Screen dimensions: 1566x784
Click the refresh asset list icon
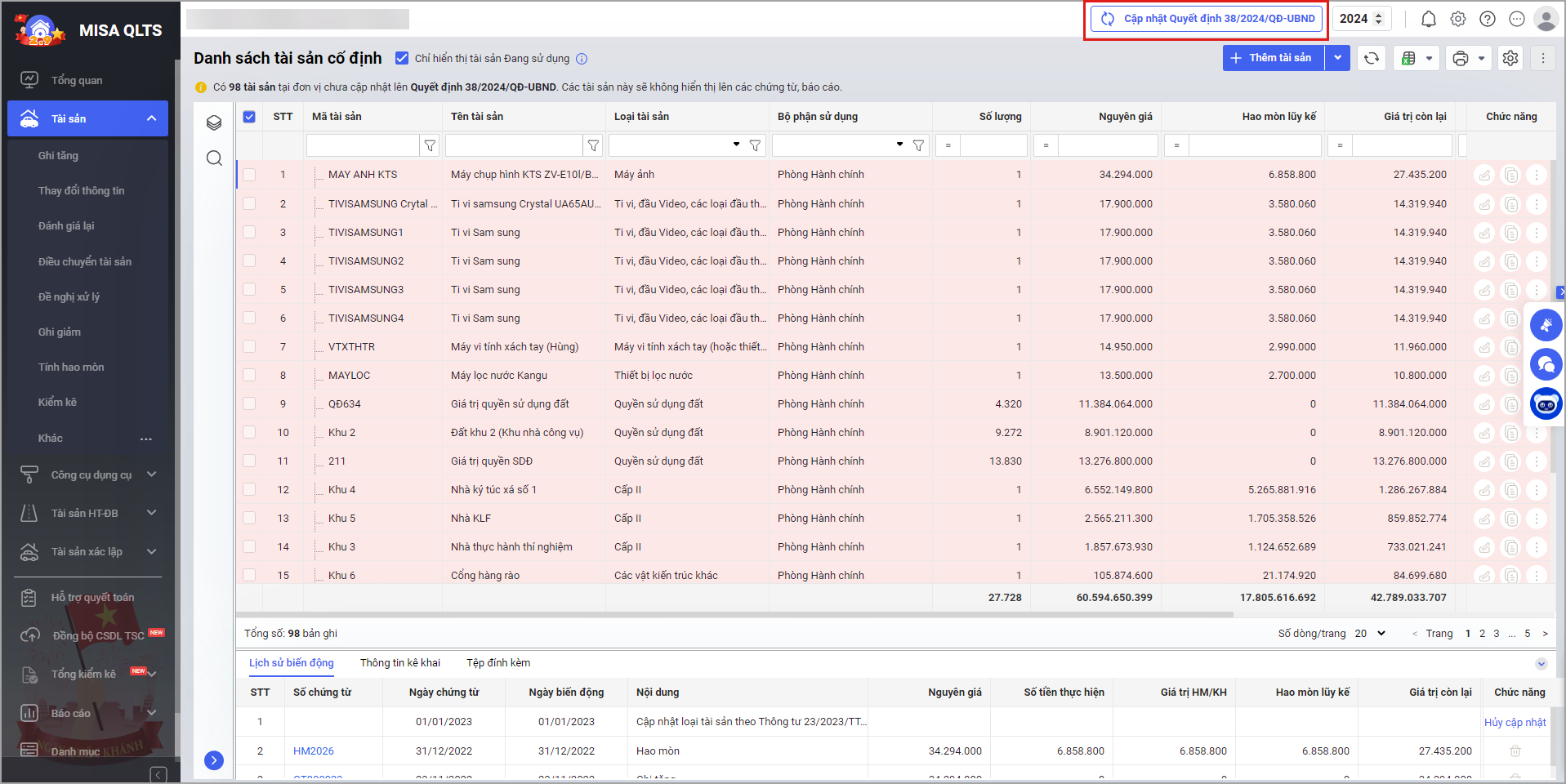pyautogui.click(x=1372, y=58)
